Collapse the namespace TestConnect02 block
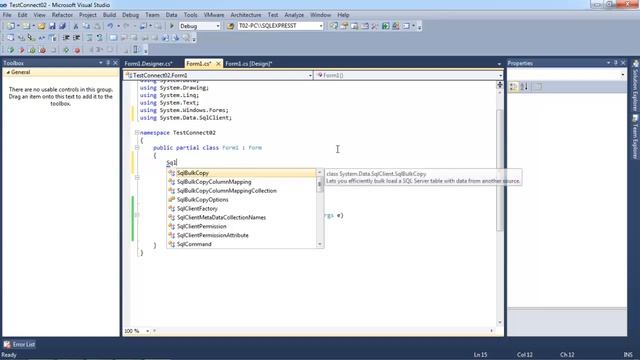This screenshot has height=360, width=640. [137, 133]
